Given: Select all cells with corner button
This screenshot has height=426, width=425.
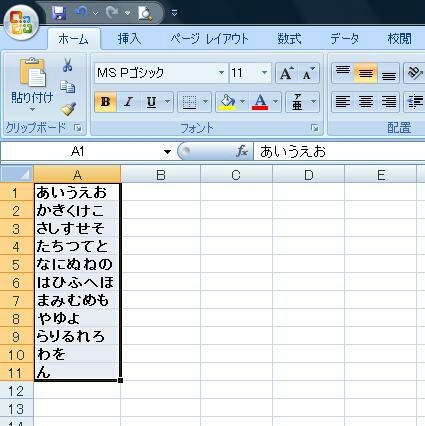Looking at the screenshot, I should 17,174.
